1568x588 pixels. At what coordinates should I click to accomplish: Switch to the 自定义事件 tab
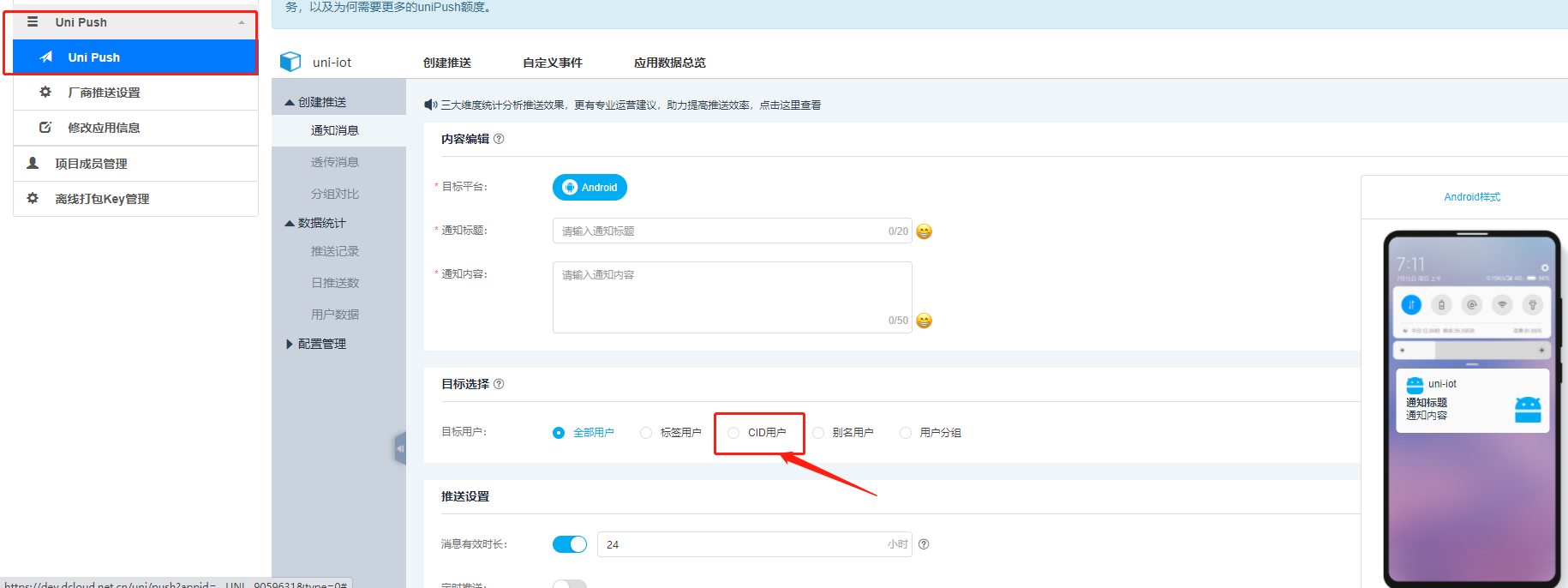(553, 63)
